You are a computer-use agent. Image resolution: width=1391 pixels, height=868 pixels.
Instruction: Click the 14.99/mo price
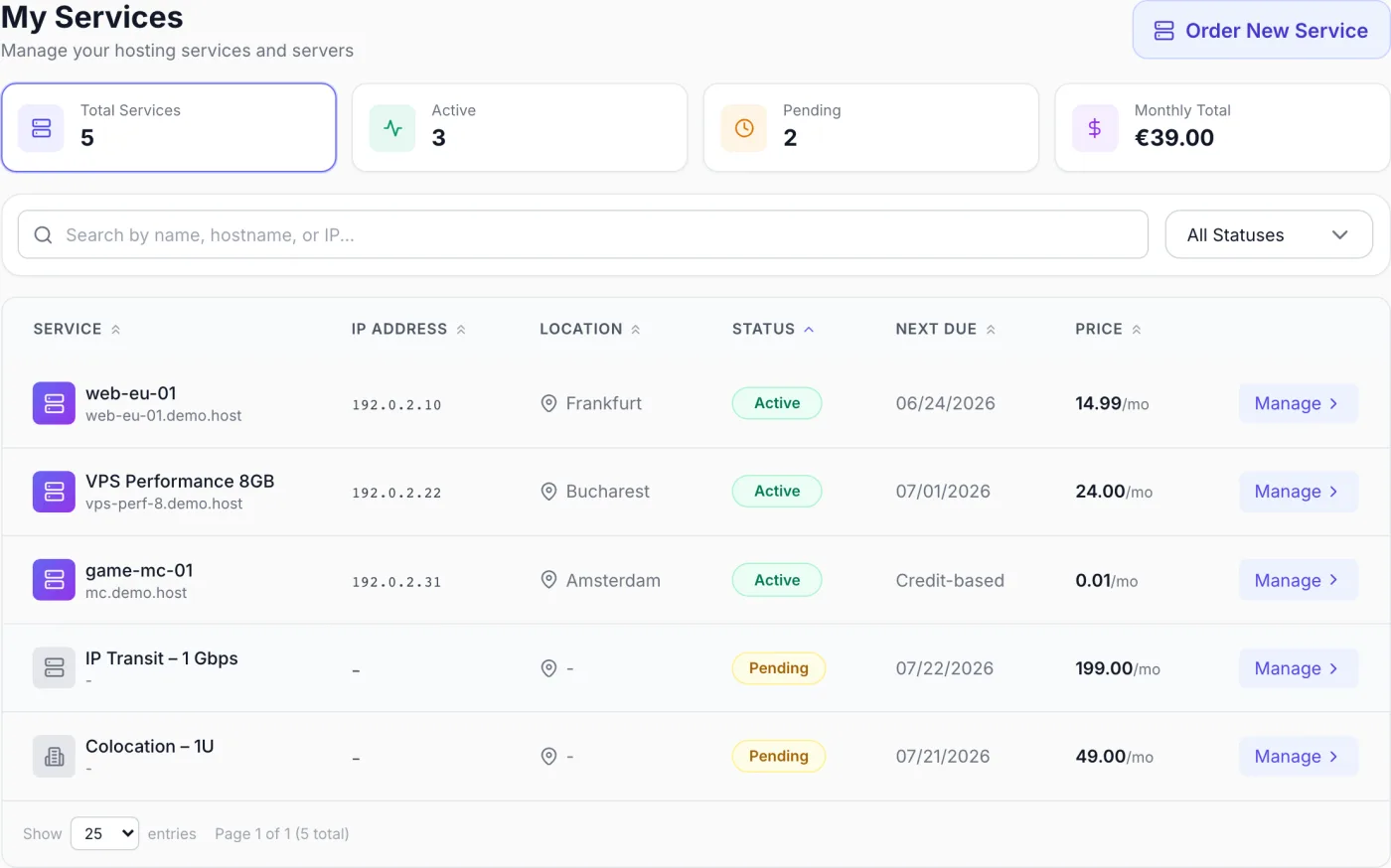click(x=1112, y=403)
